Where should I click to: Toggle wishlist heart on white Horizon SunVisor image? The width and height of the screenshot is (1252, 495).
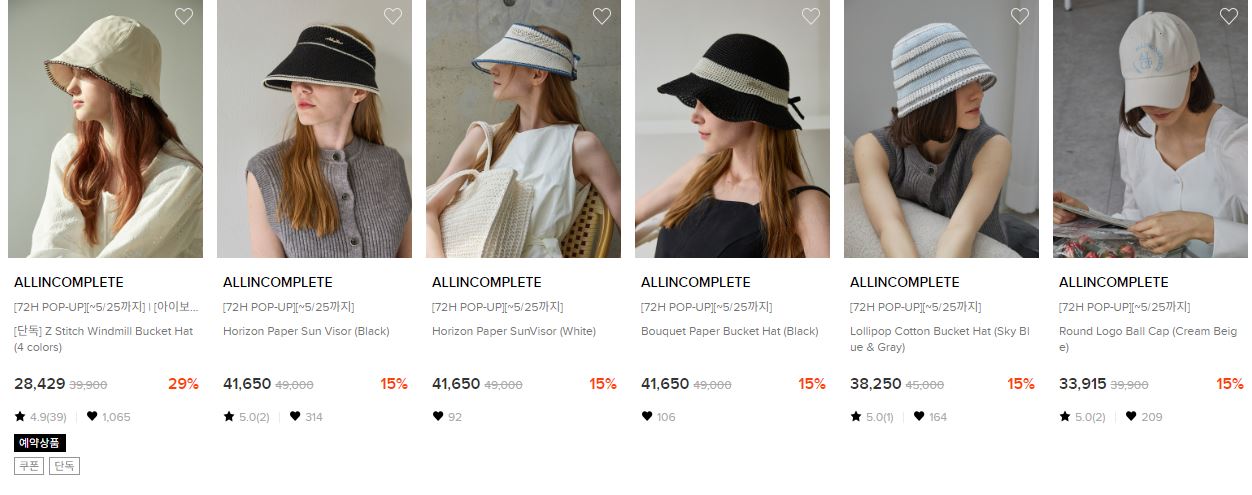coord(602,16)
